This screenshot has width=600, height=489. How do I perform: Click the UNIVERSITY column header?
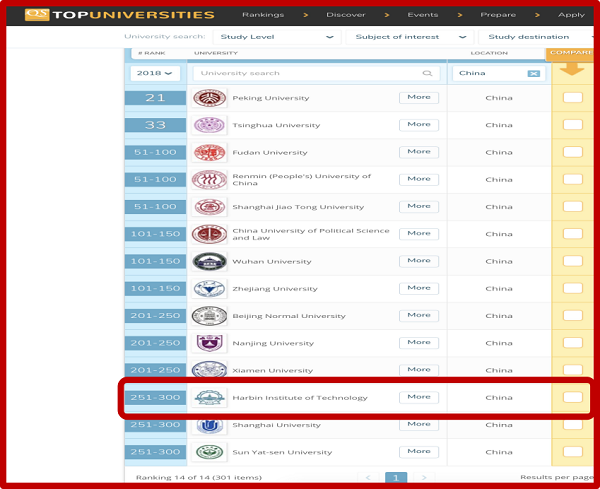pyautogui.click(x=216, y=53)
